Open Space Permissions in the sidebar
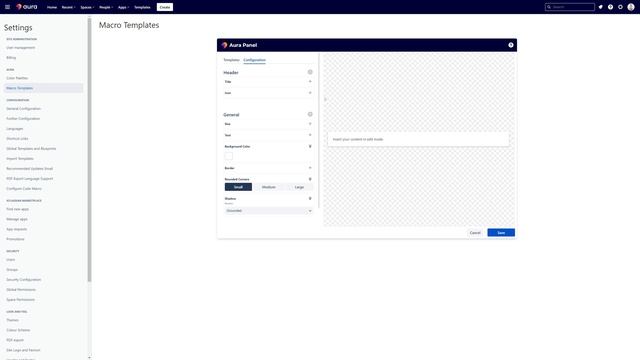 coord(20,300)
